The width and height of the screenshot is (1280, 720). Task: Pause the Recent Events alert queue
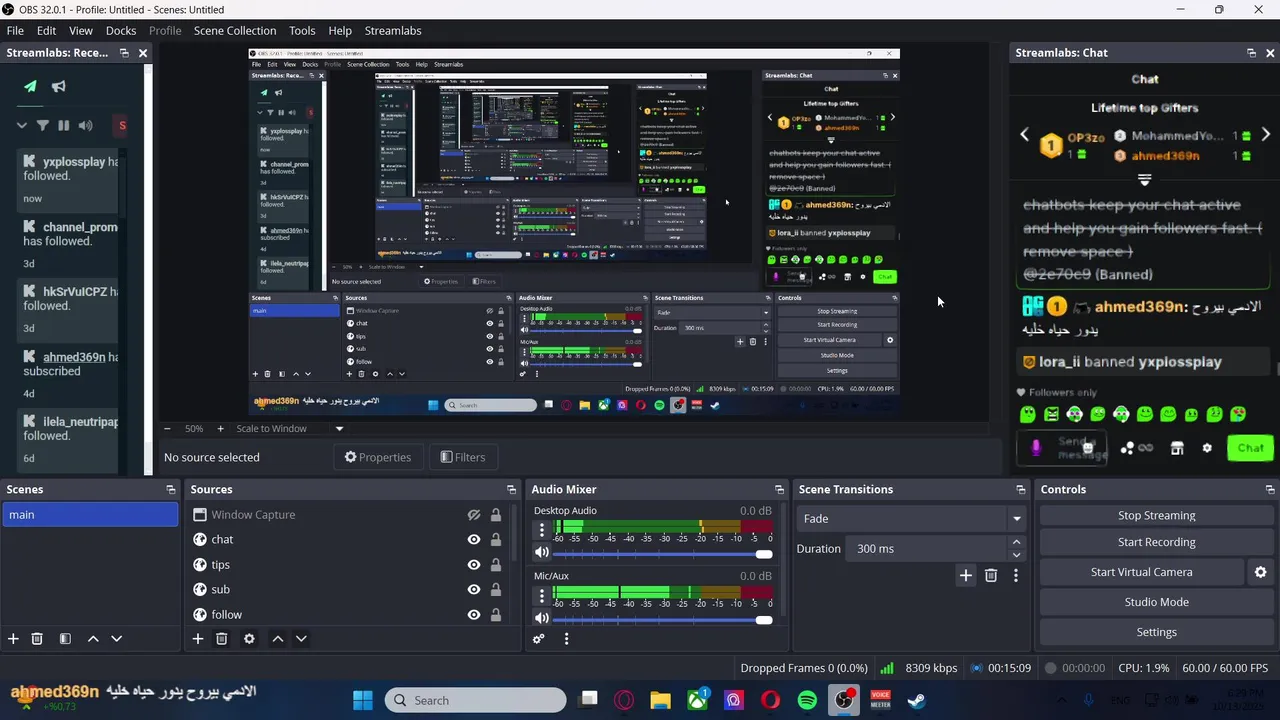pyautogui.click(x=64, y=125)
